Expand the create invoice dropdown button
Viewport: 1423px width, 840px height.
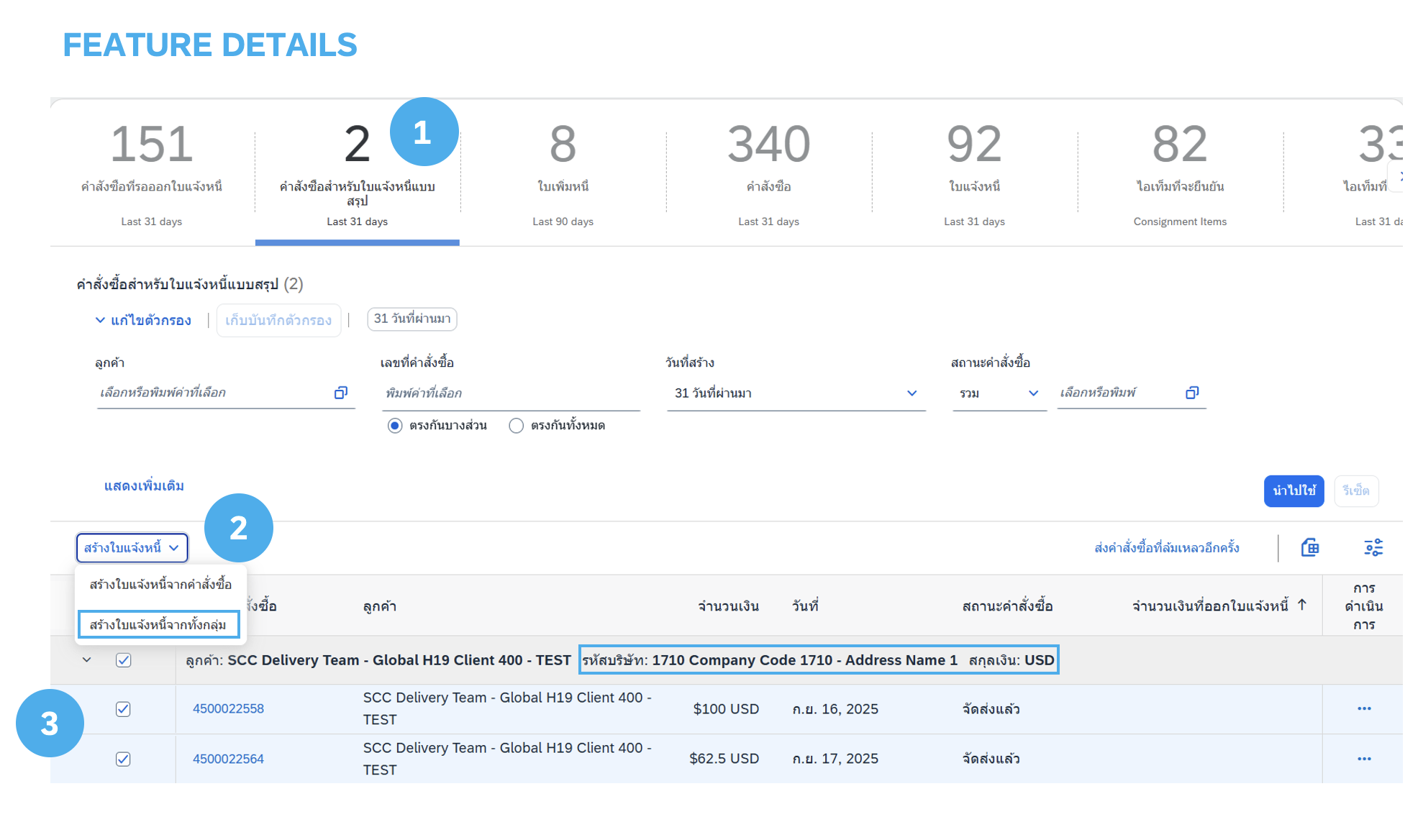coord(132,548)
